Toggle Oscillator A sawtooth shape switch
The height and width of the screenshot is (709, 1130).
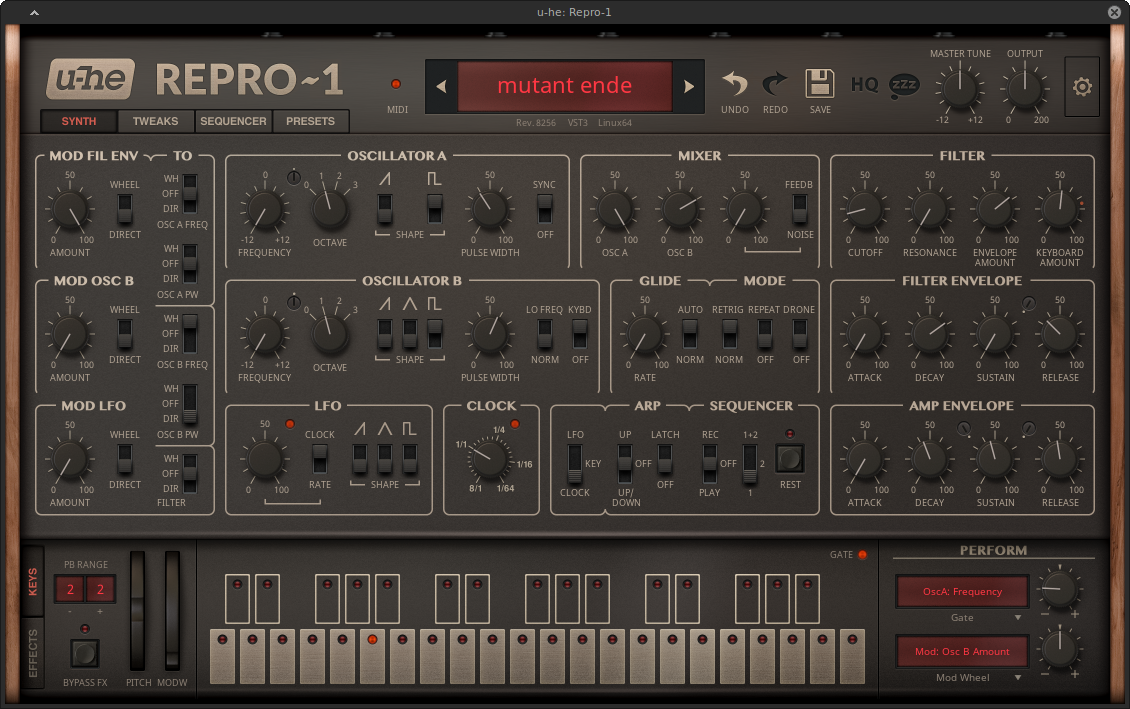click(385, 208)
